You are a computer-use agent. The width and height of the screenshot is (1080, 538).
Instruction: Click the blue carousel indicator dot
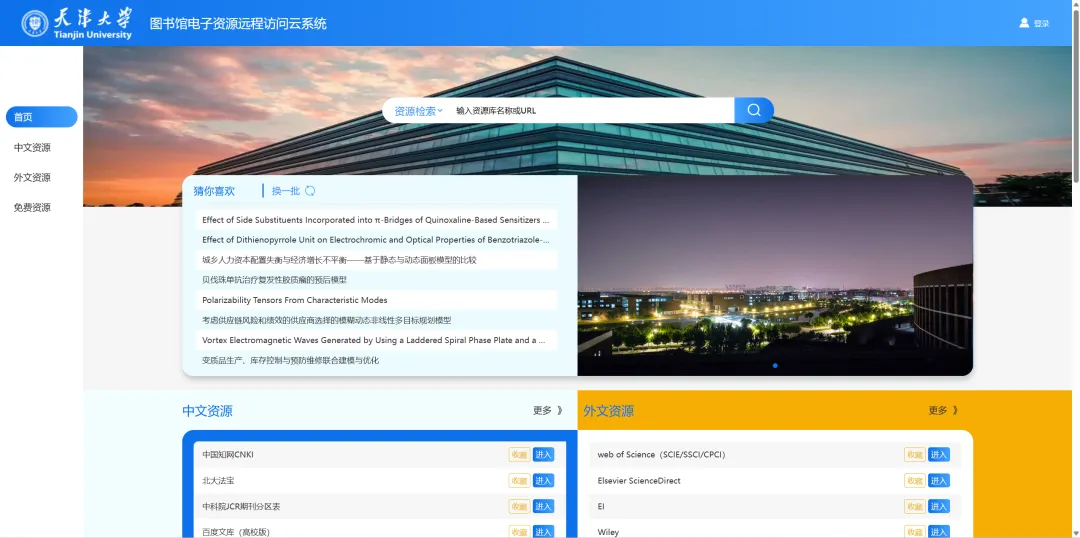pyautogui.click(x=775, y=366)
